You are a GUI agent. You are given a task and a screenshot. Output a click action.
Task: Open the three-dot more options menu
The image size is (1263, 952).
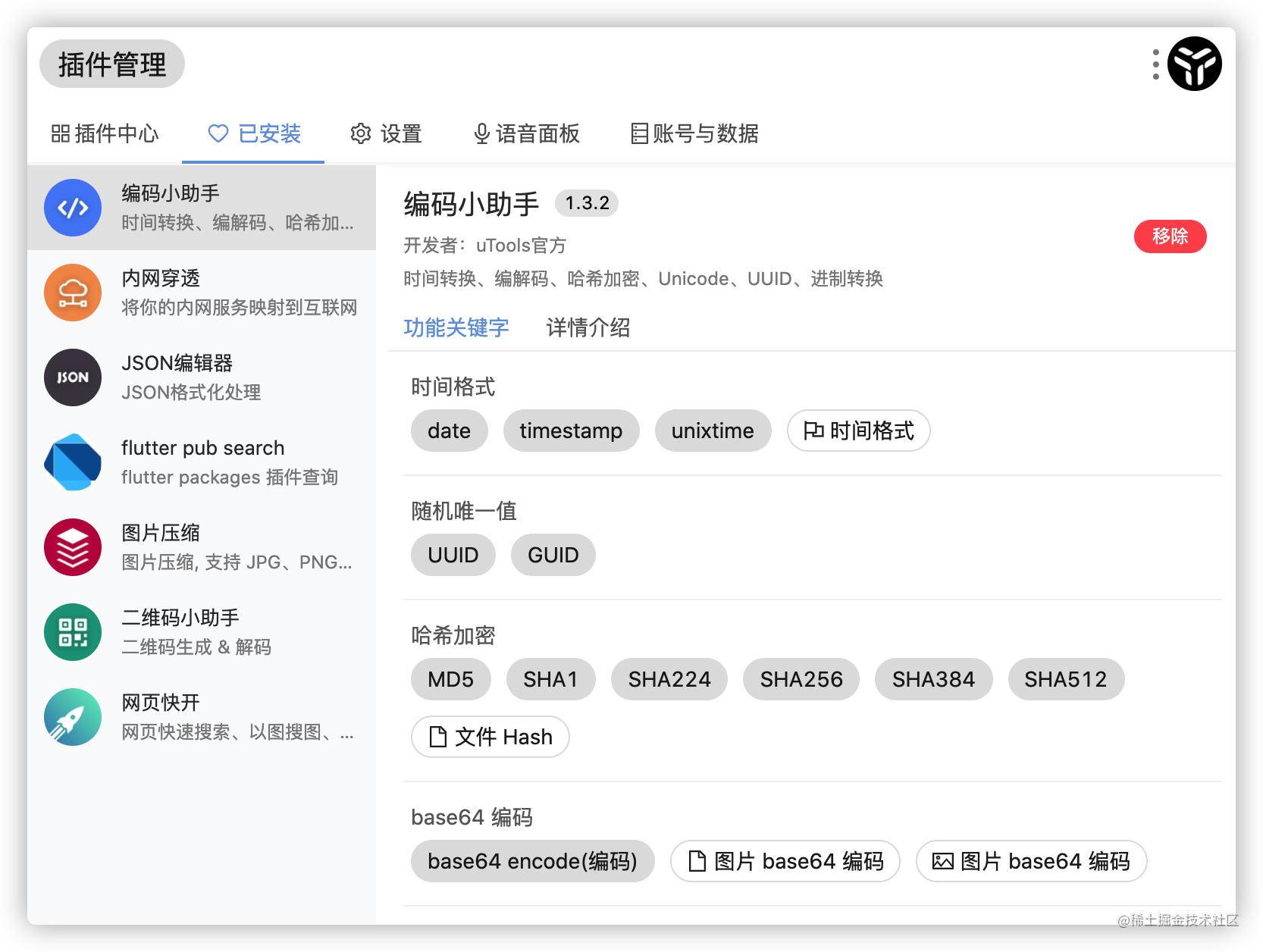click(x=1155, y=64)
